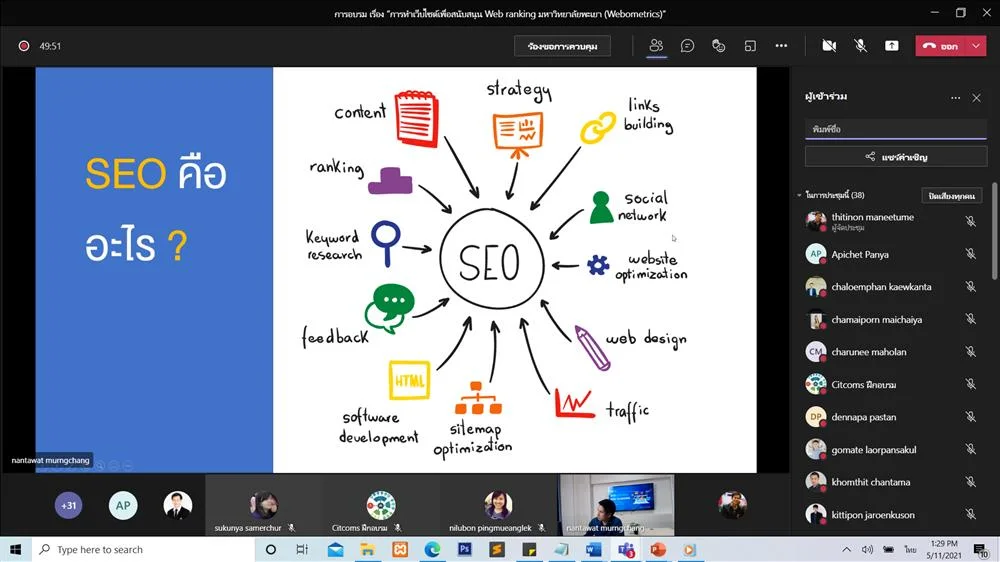Open the More actions ellipsis in toolbar
The width and height of the screenshot is (1000, 562).
point(781,46)
